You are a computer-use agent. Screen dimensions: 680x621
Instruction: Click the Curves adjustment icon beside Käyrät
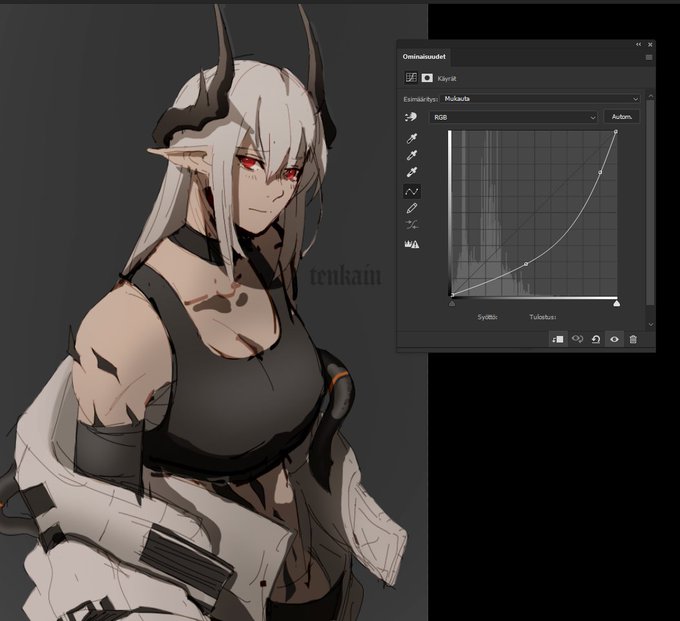click(x=411, y=78)
